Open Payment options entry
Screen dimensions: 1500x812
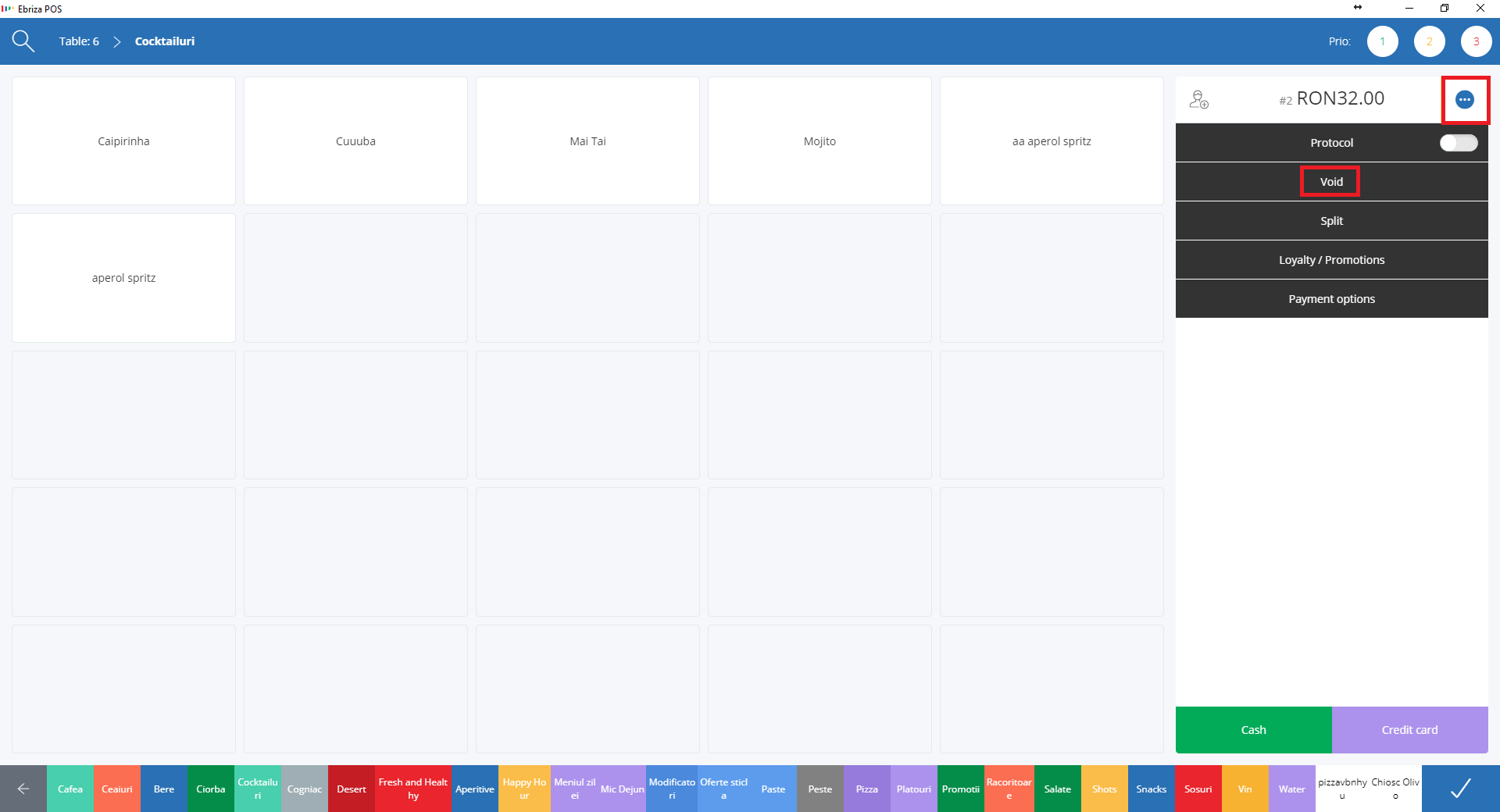[1331, 299]
